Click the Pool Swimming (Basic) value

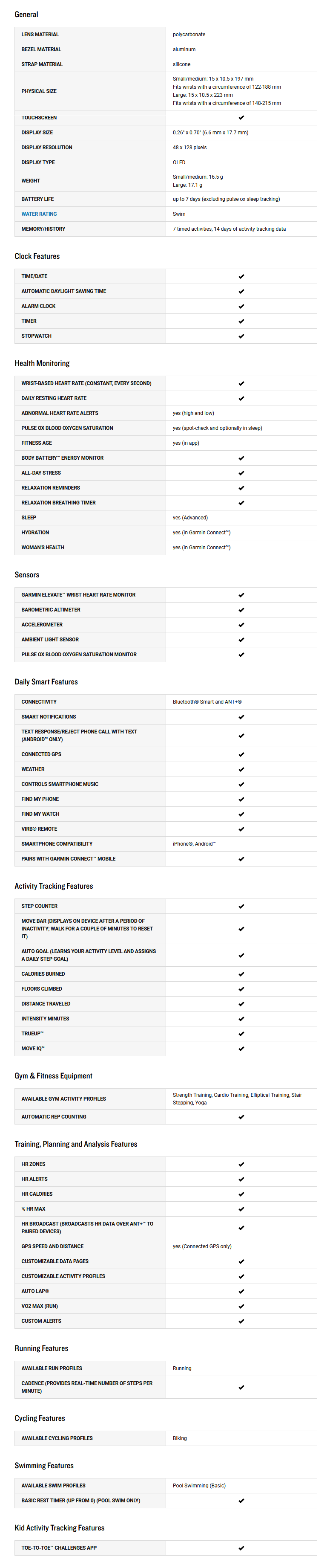199,1486
